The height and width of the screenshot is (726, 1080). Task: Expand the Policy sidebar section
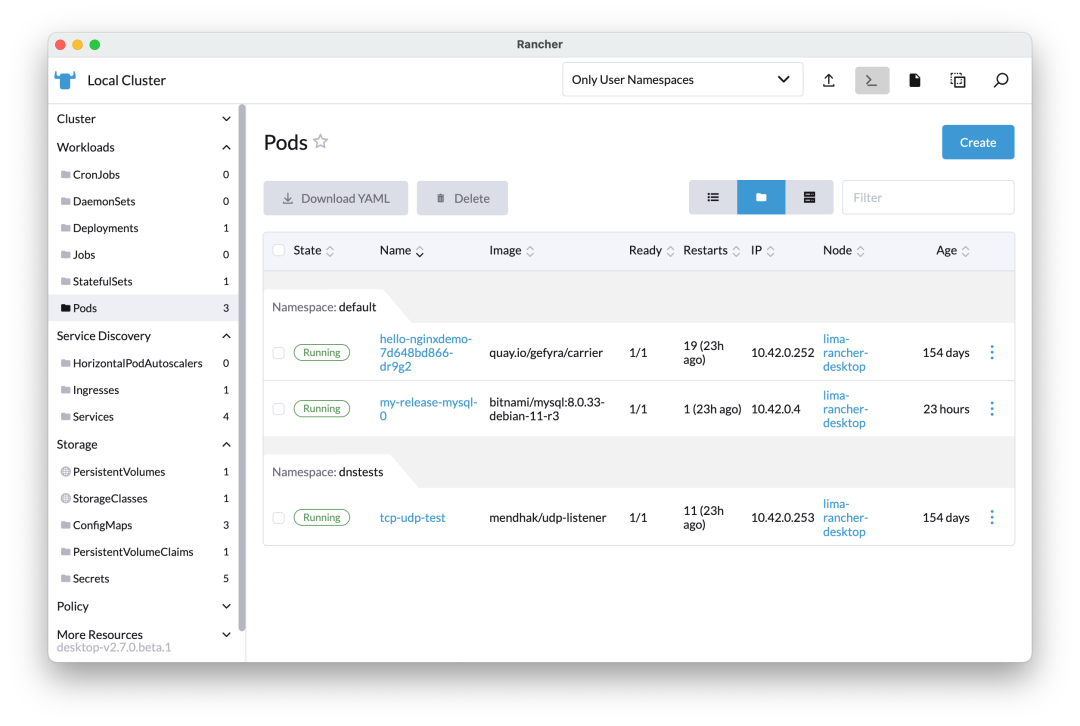coord(226,606)
